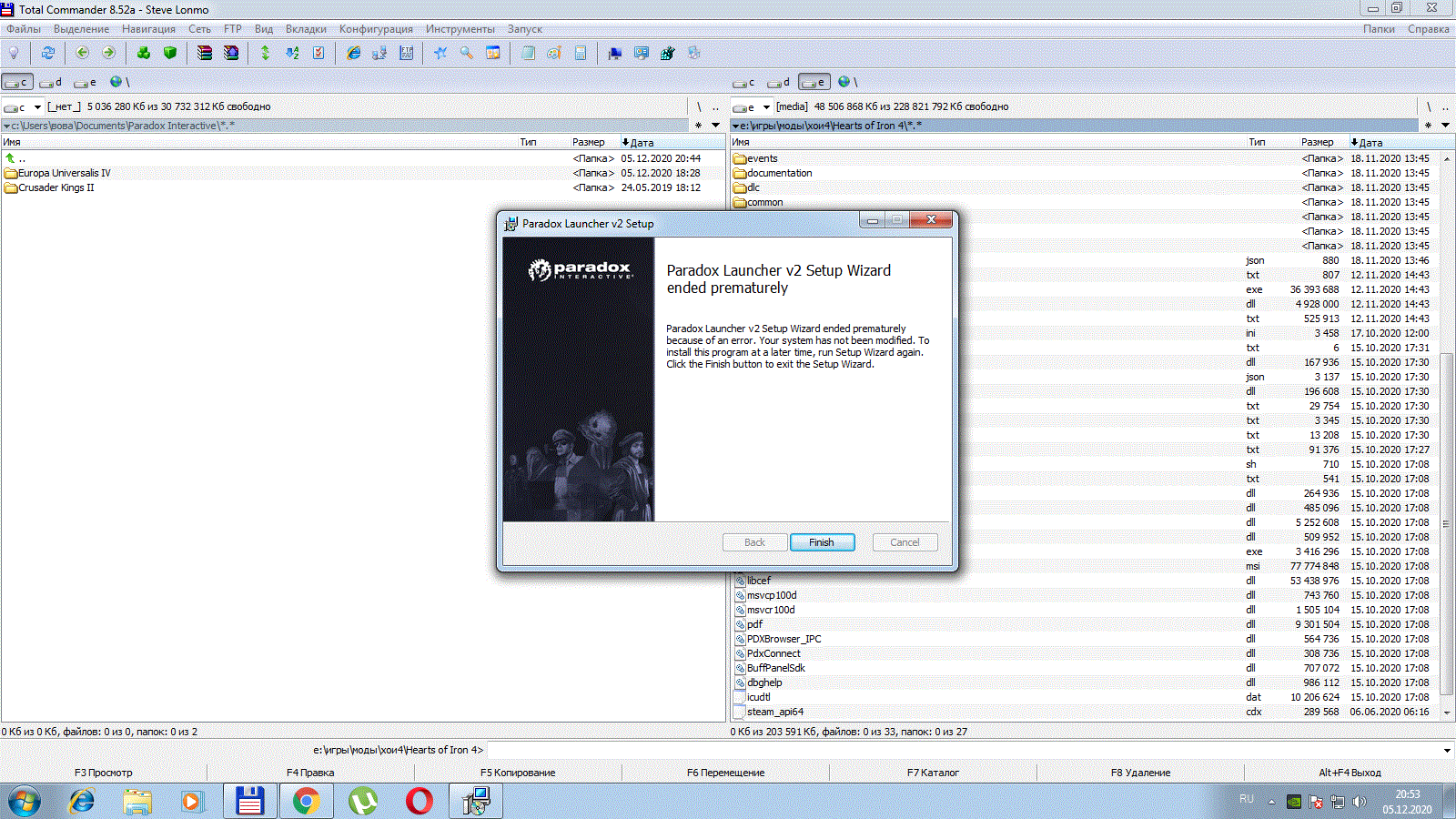Select Europa Universalis IV folder
1456x819 pixels.
tap(65, 173)
